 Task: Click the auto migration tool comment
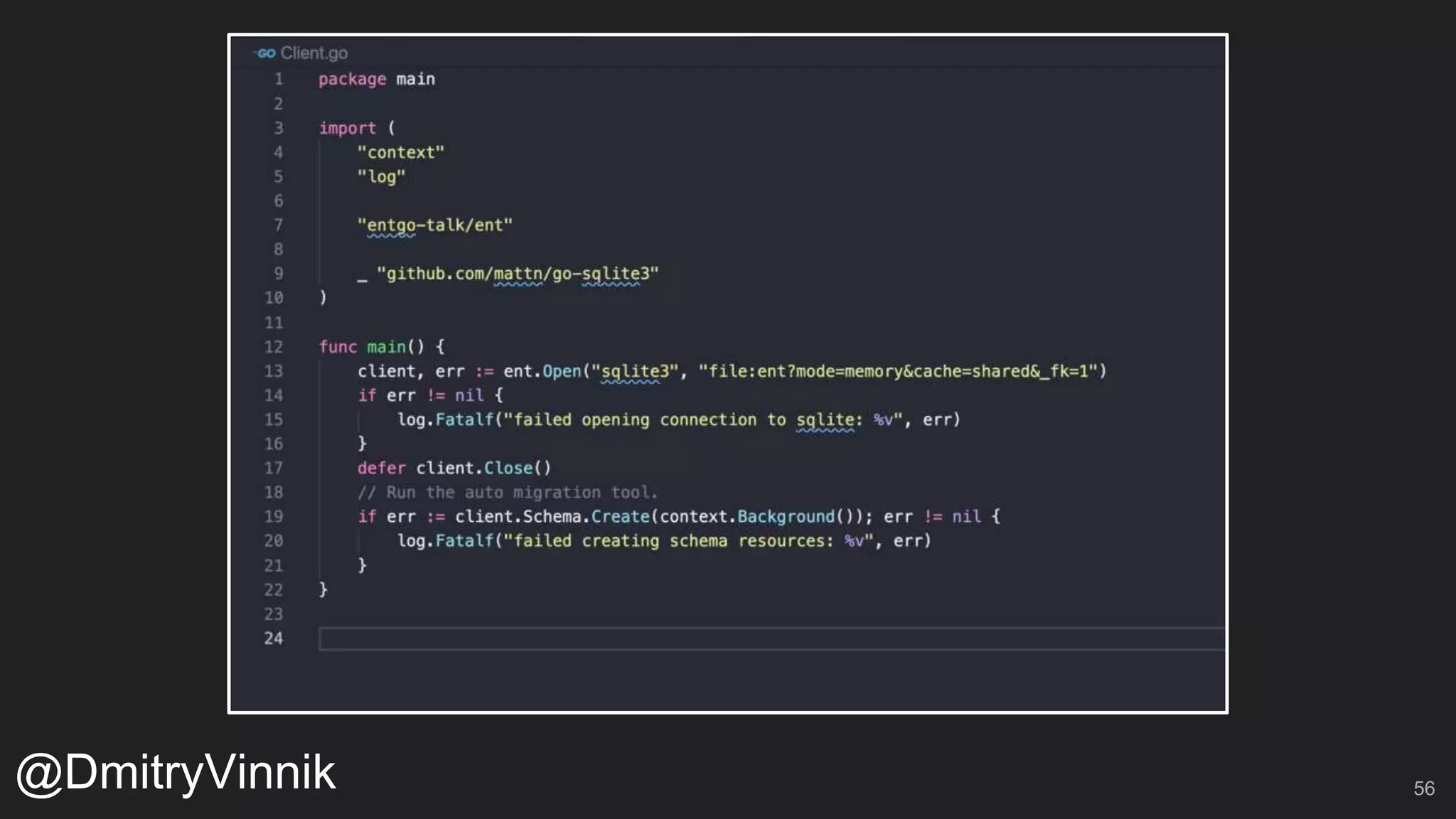pyautogui.click(x=508, y=492)
